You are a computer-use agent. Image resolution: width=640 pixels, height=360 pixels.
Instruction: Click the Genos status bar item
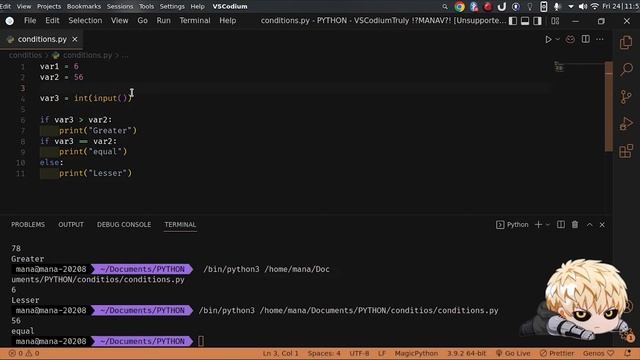(598, 353)
